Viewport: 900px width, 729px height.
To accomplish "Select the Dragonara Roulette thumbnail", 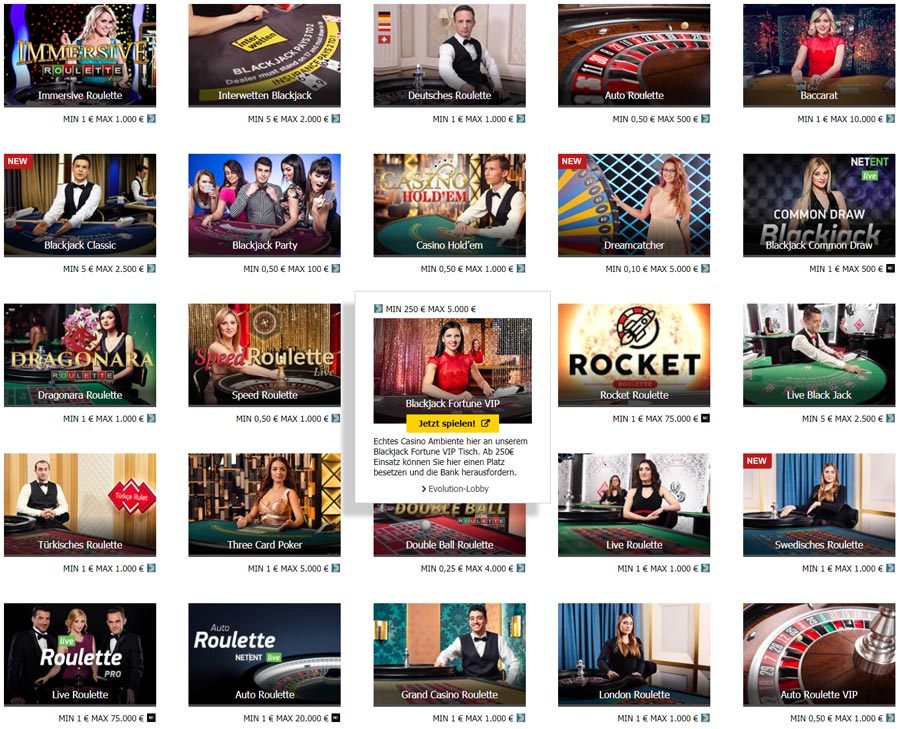I will click(80, 355).
